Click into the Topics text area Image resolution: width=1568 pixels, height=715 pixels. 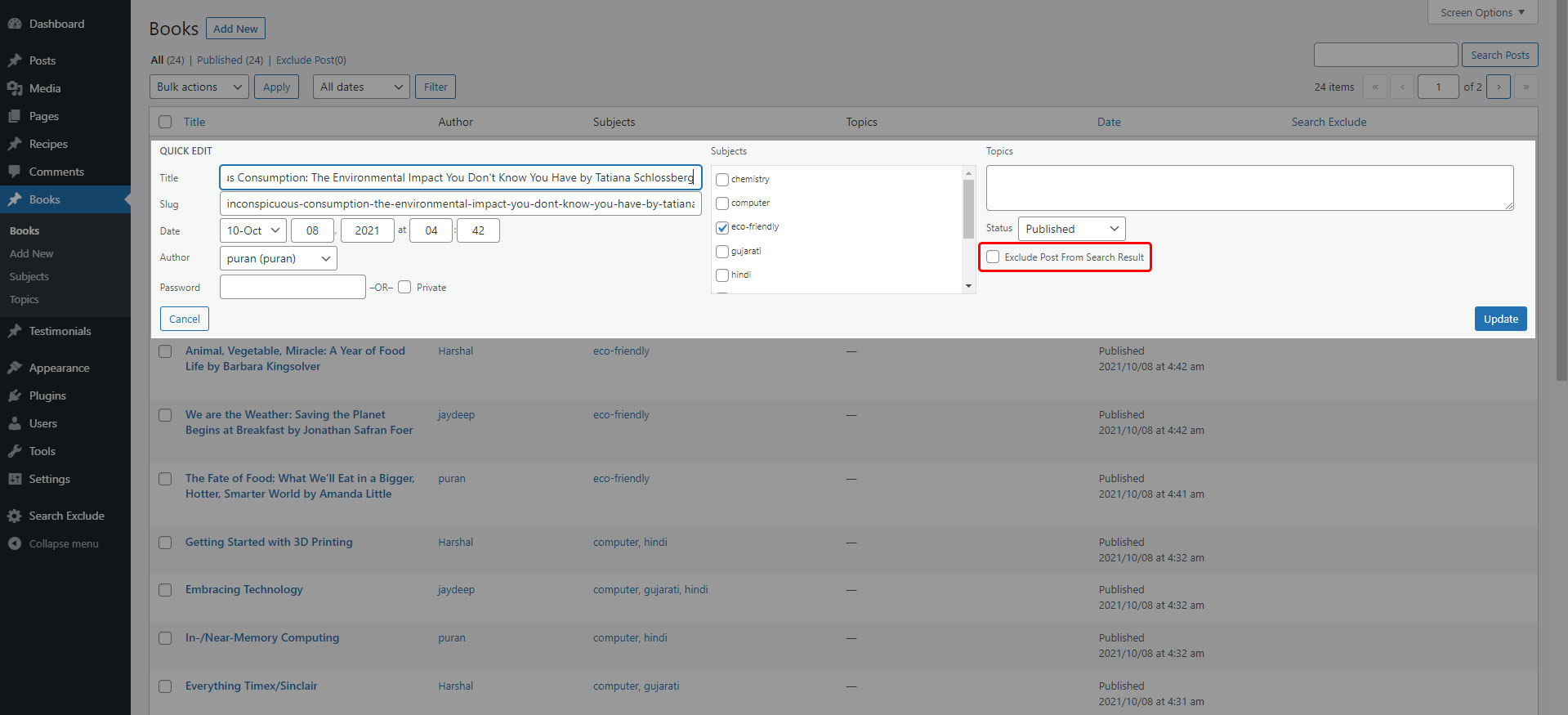pos(1250,188)
